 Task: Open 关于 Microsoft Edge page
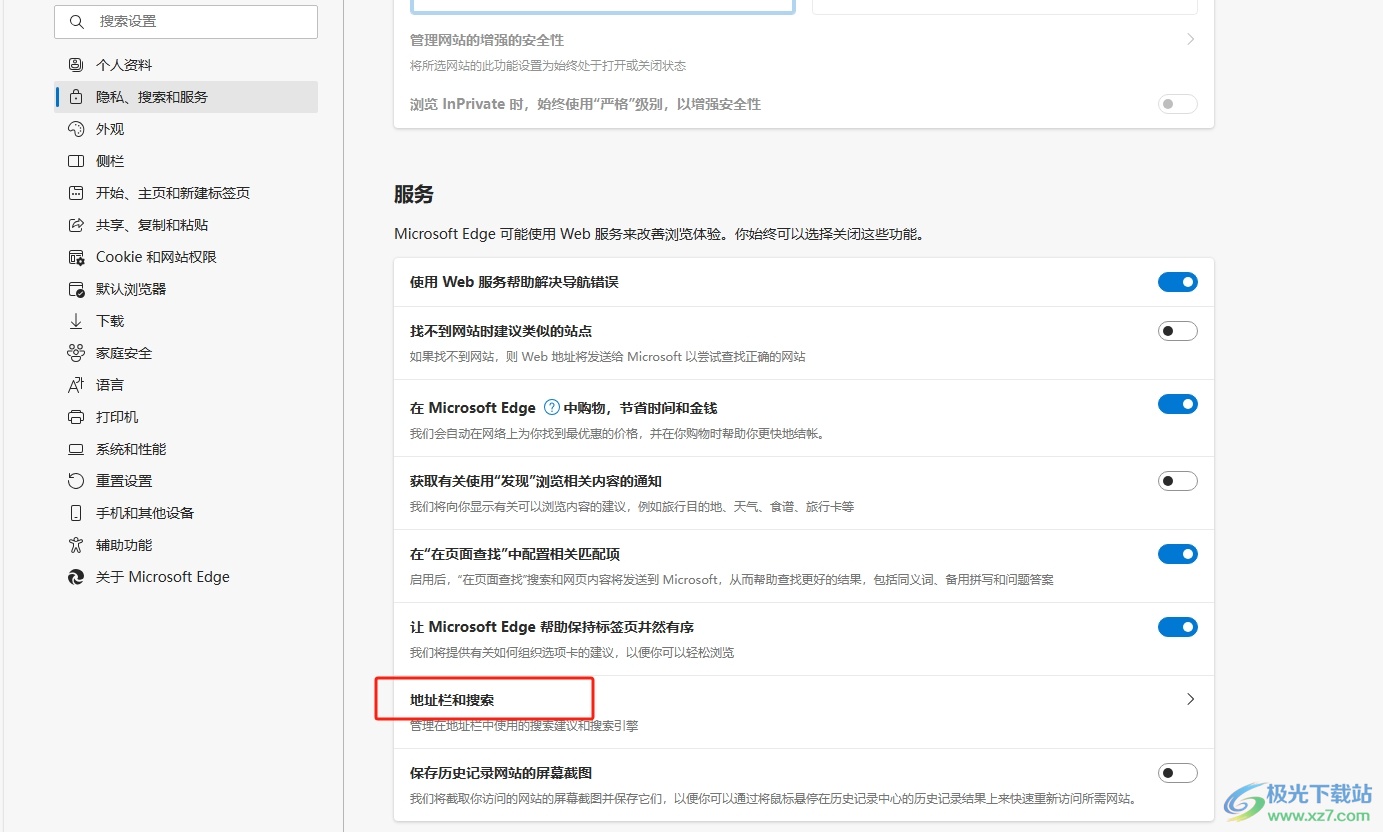(x=186, y=577)
